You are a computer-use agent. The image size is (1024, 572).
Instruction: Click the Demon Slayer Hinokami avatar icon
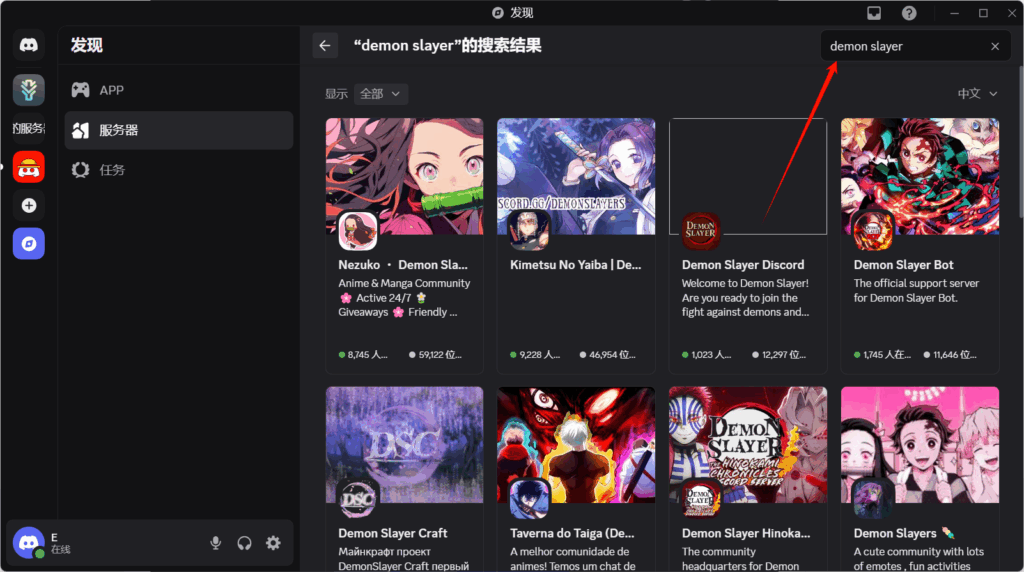[x=701, y=499]
